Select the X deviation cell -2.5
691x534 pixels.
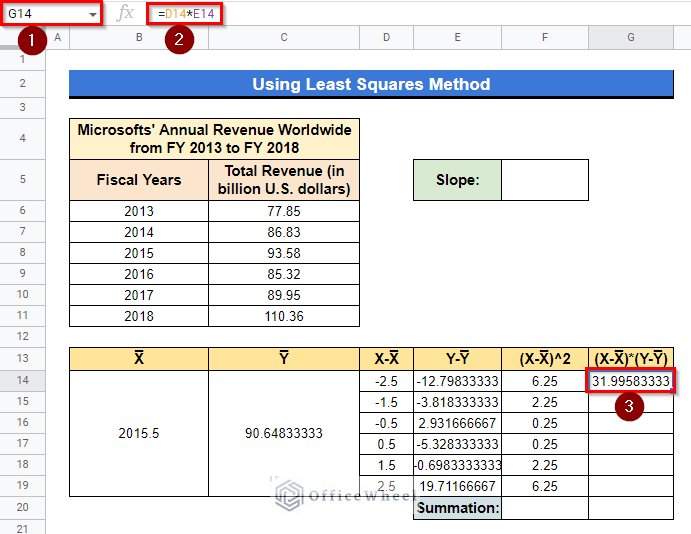(x=386, y=381)
